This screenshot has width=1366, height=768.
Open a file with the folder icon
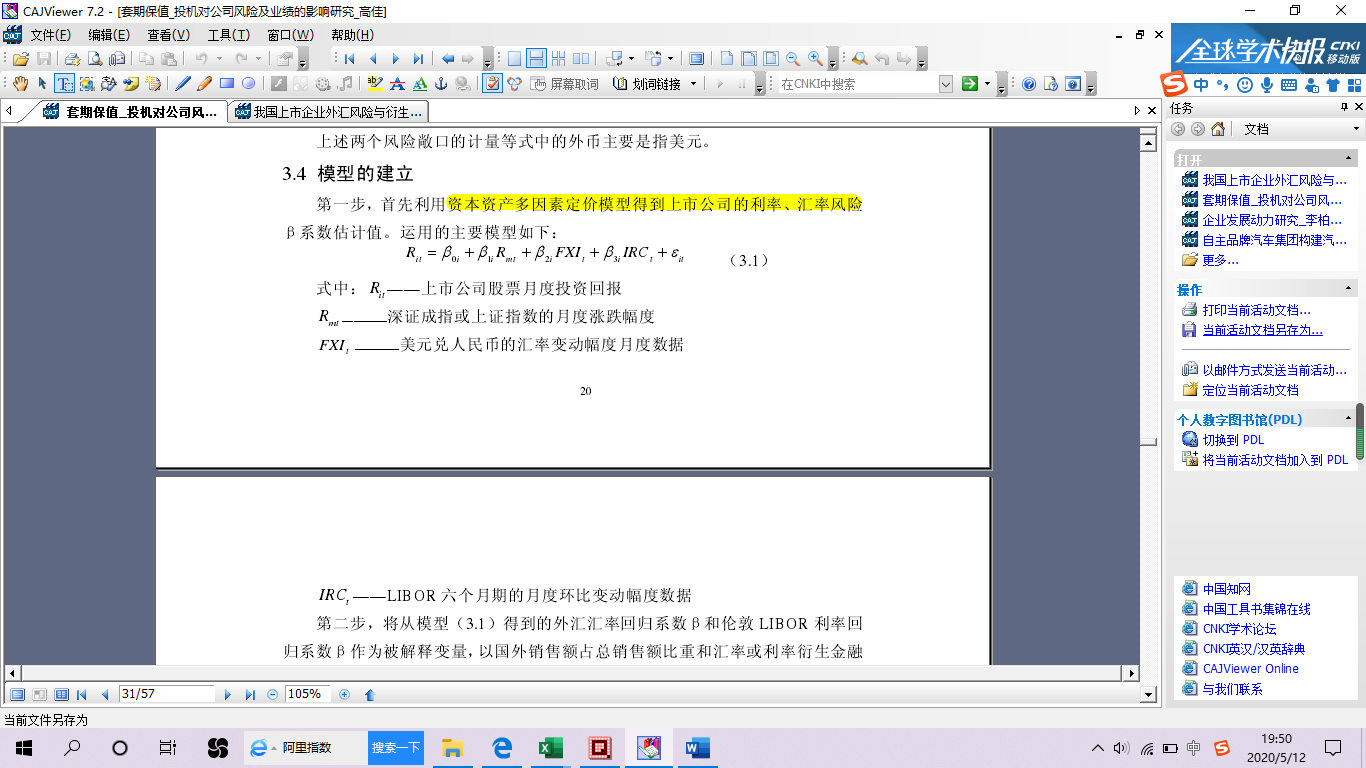[x=20, y=59]
